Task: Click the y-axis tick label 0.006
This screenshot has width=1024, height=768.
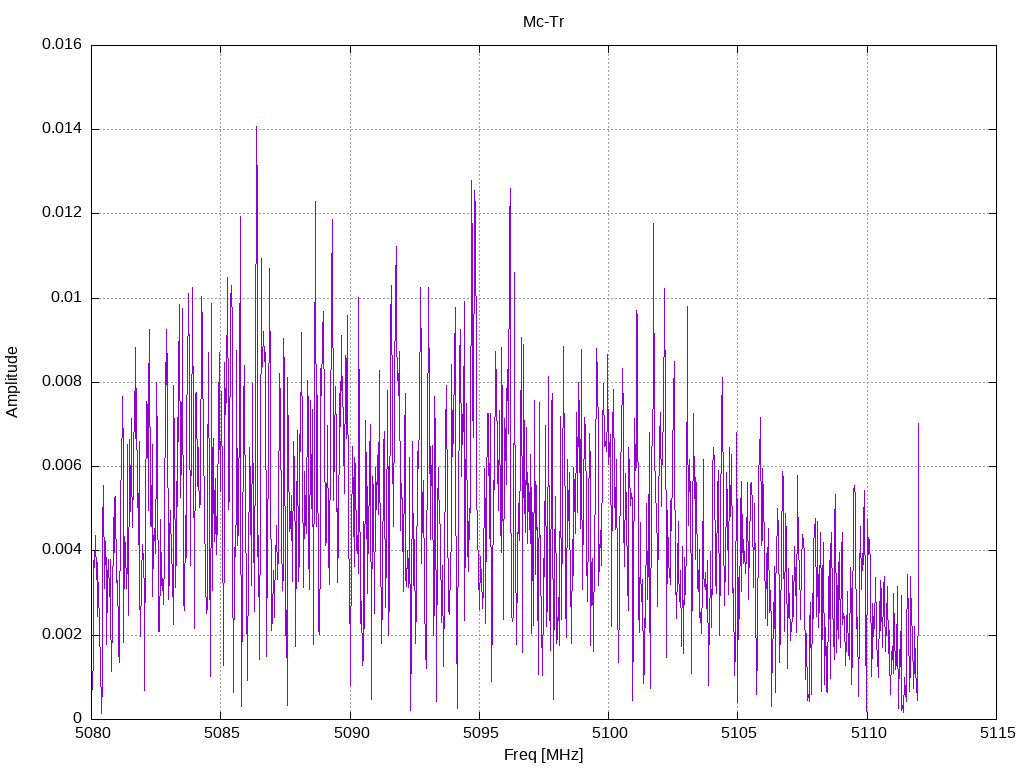Action: (x=62, y=466)
